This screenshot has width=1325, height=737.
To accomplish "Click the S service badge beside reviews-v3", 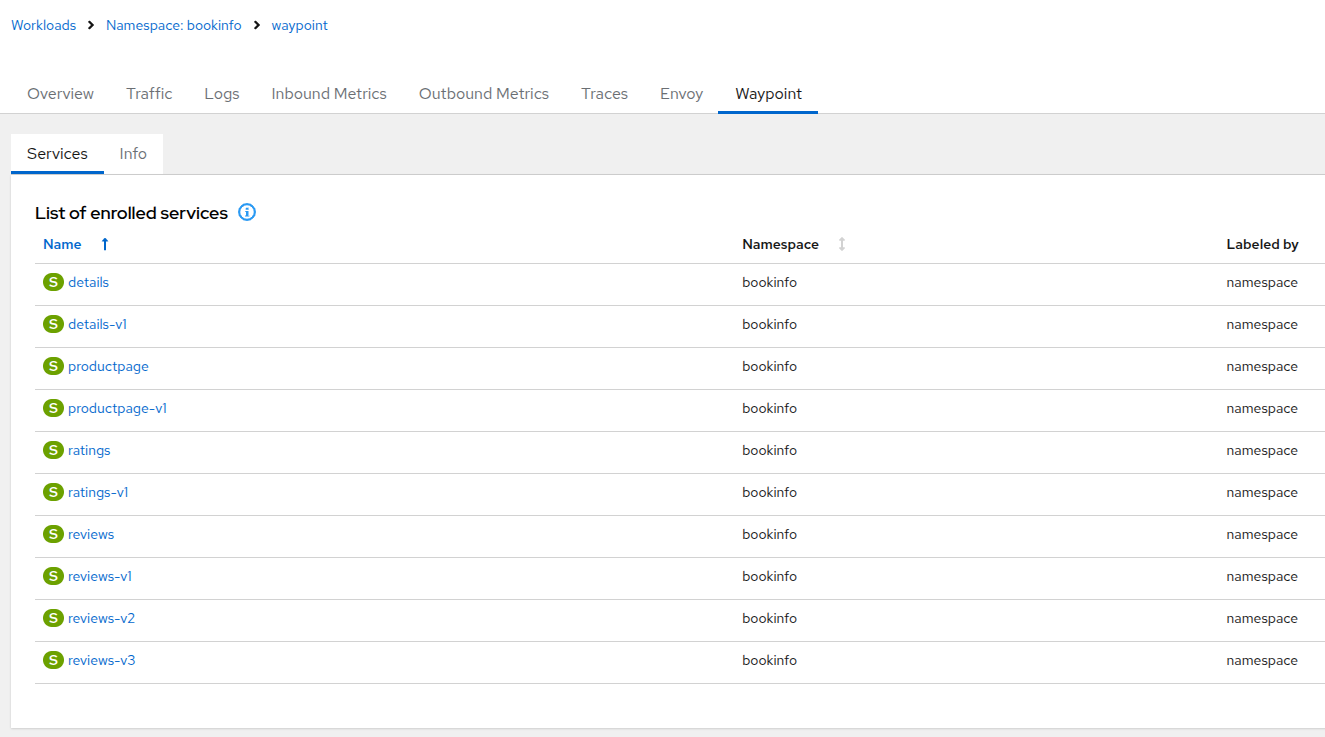I will click(53, 660).
